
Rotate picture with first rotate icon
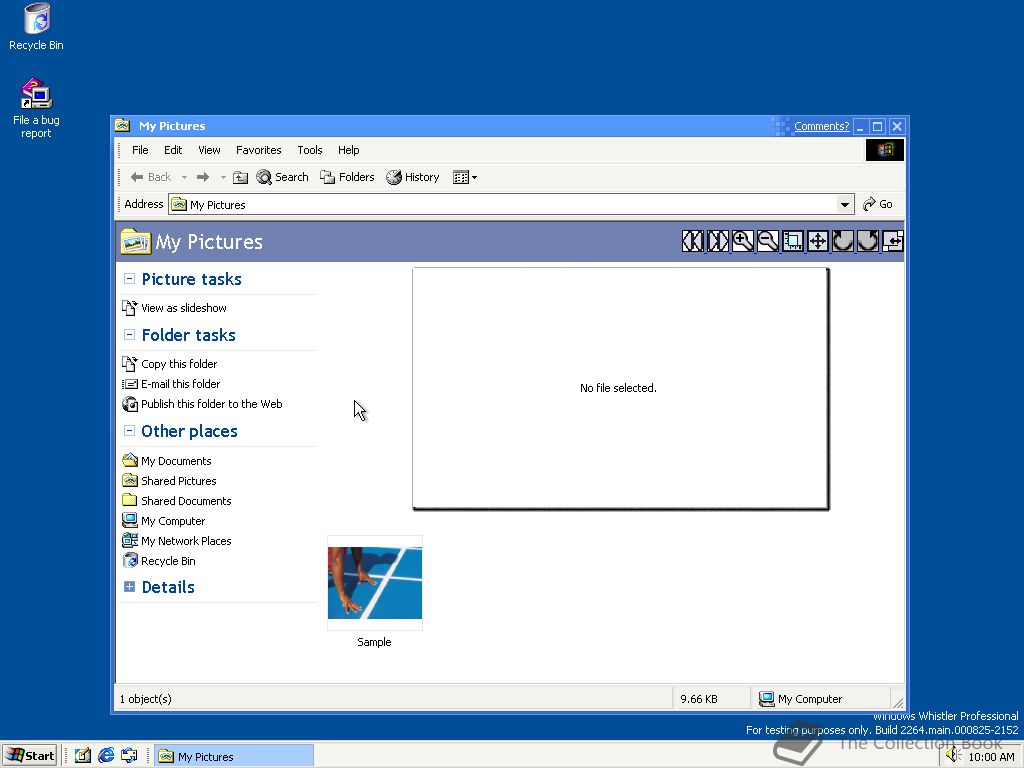842,241
